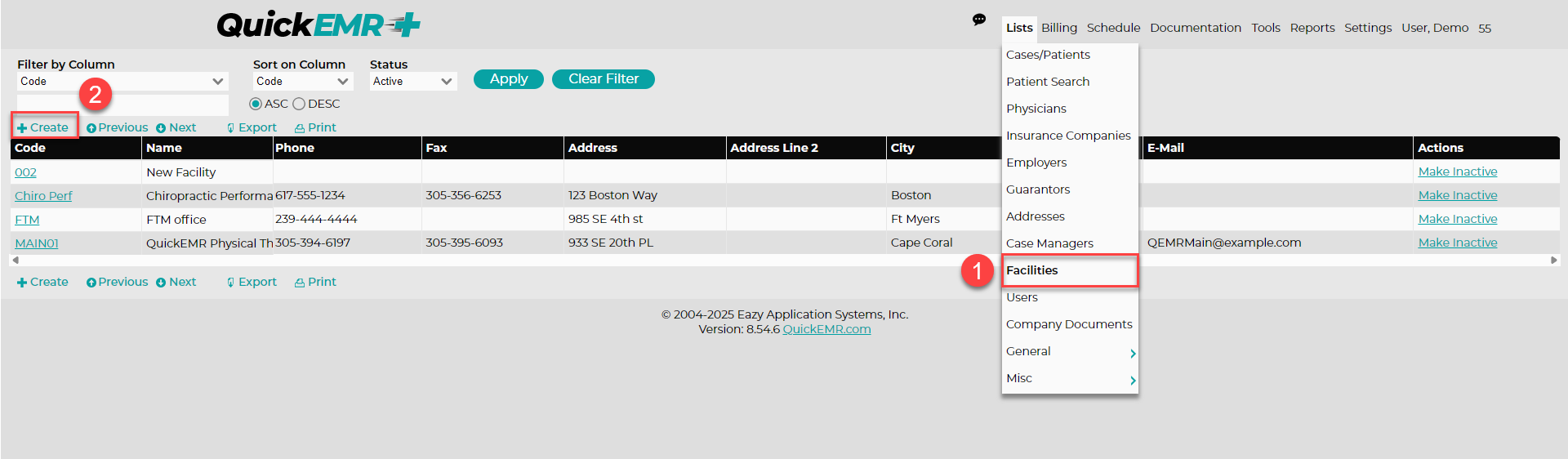Click the E-Mail column header
1568x459 pixels.
1277,148
